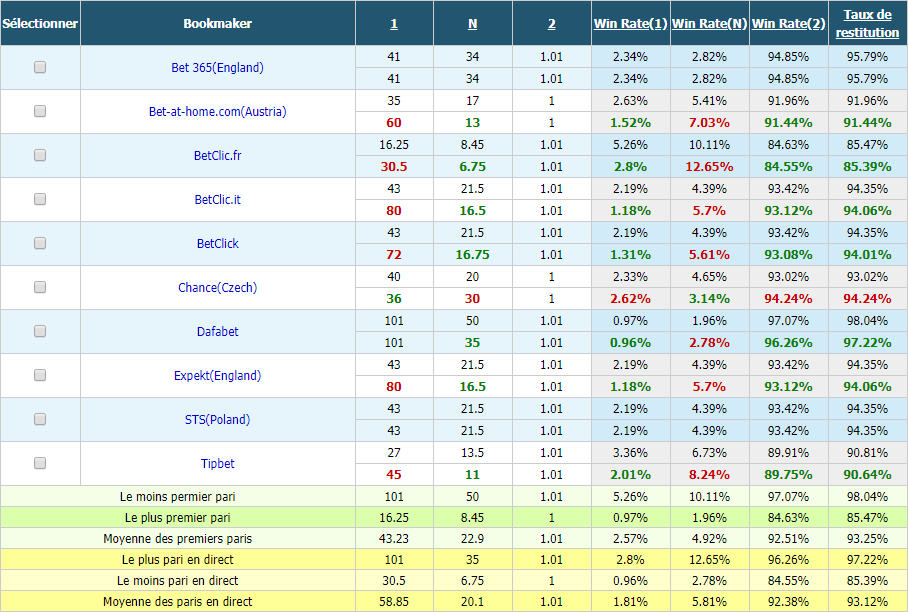This screenshot has width=908, height=612.
Task: Click the green 1.52% win rate value
Action: click(630, 123)
